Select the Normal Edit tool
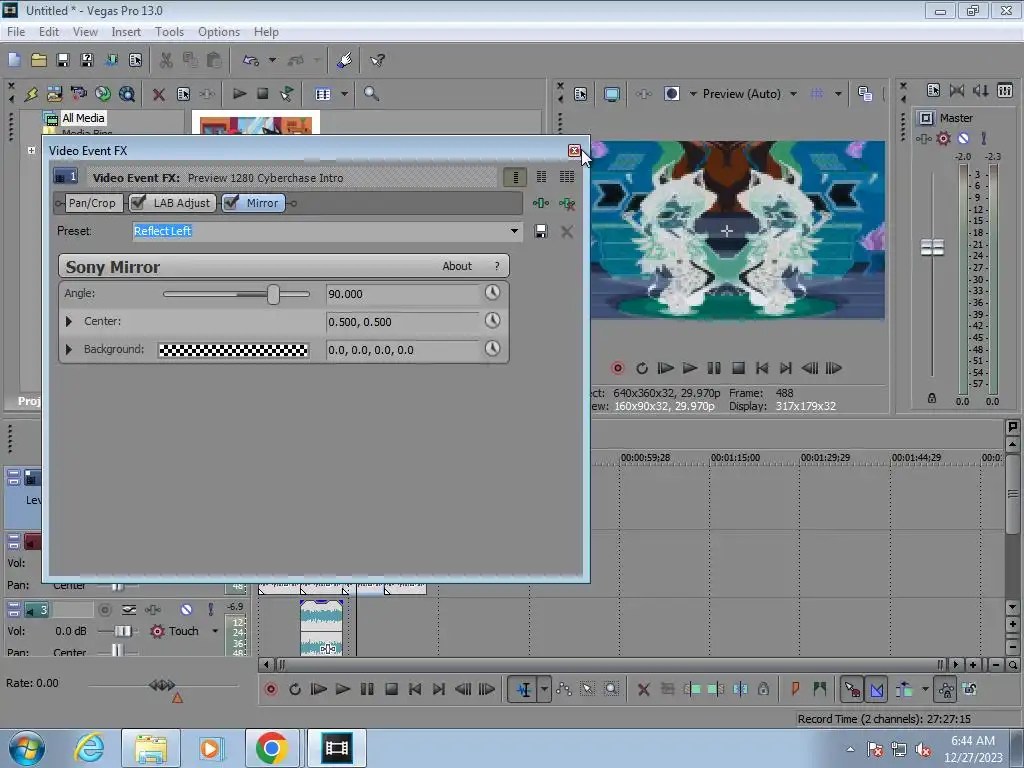 pos(524,689)
